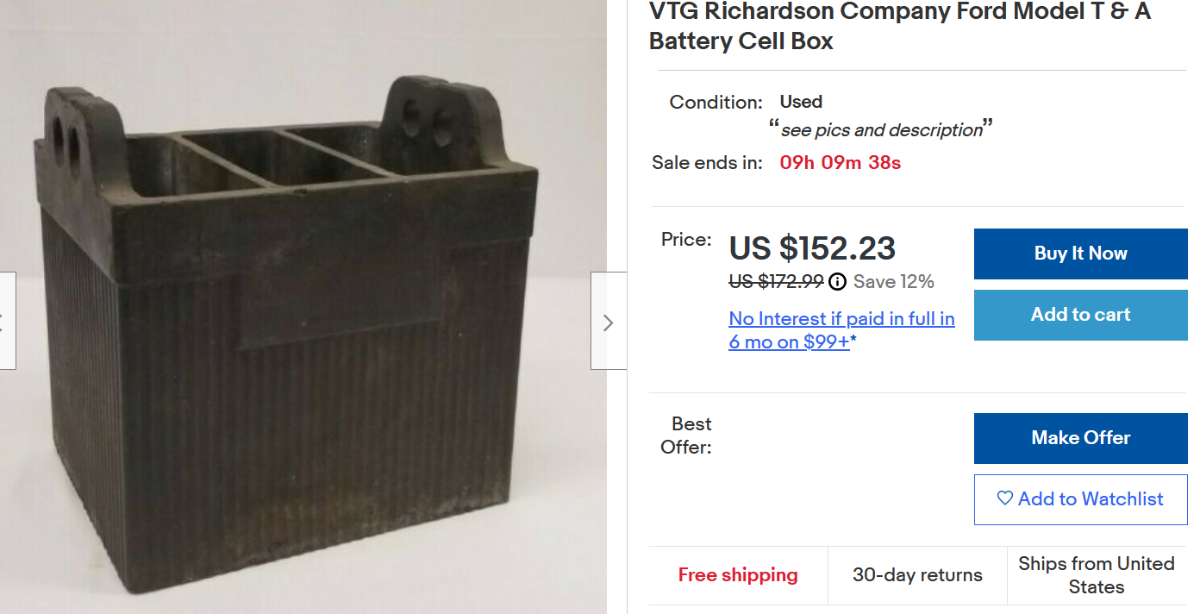Click the struck-through US $172.99 price

point(776,281)
